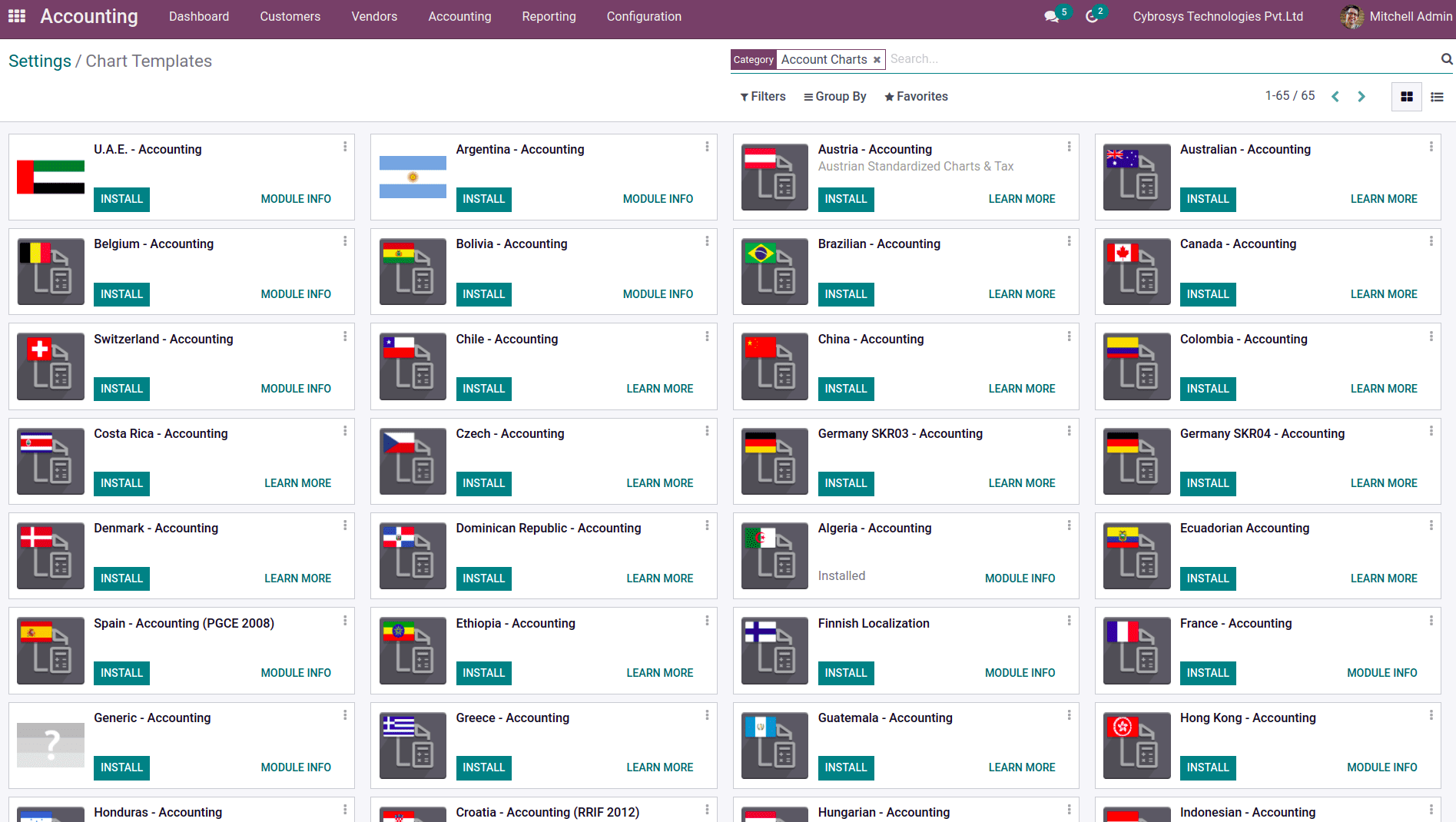
Task: Click the Colombia module icon
Action: (x=1136, y=366)
